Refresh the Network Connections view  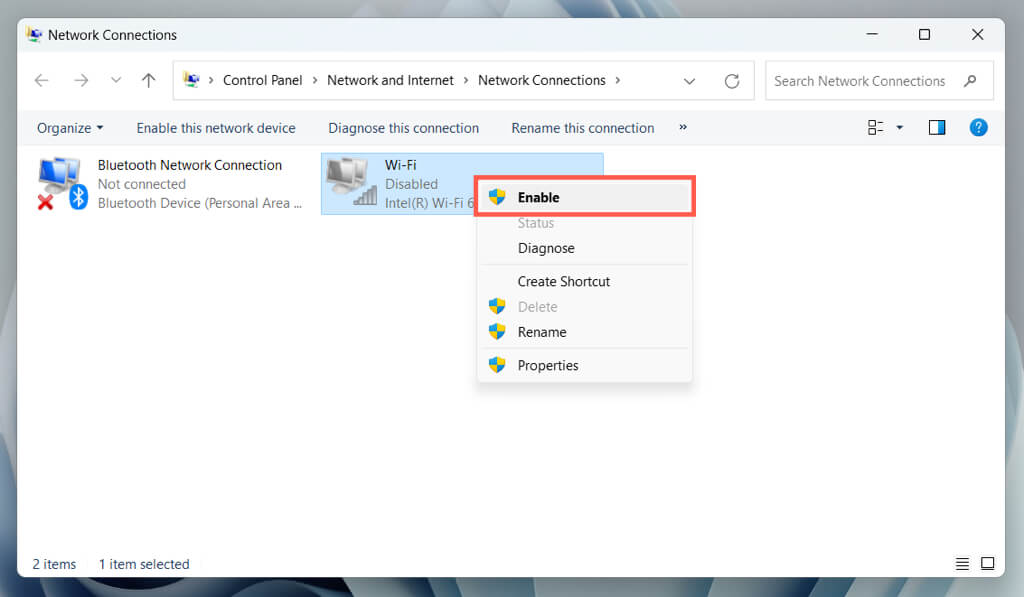[732, 81]
